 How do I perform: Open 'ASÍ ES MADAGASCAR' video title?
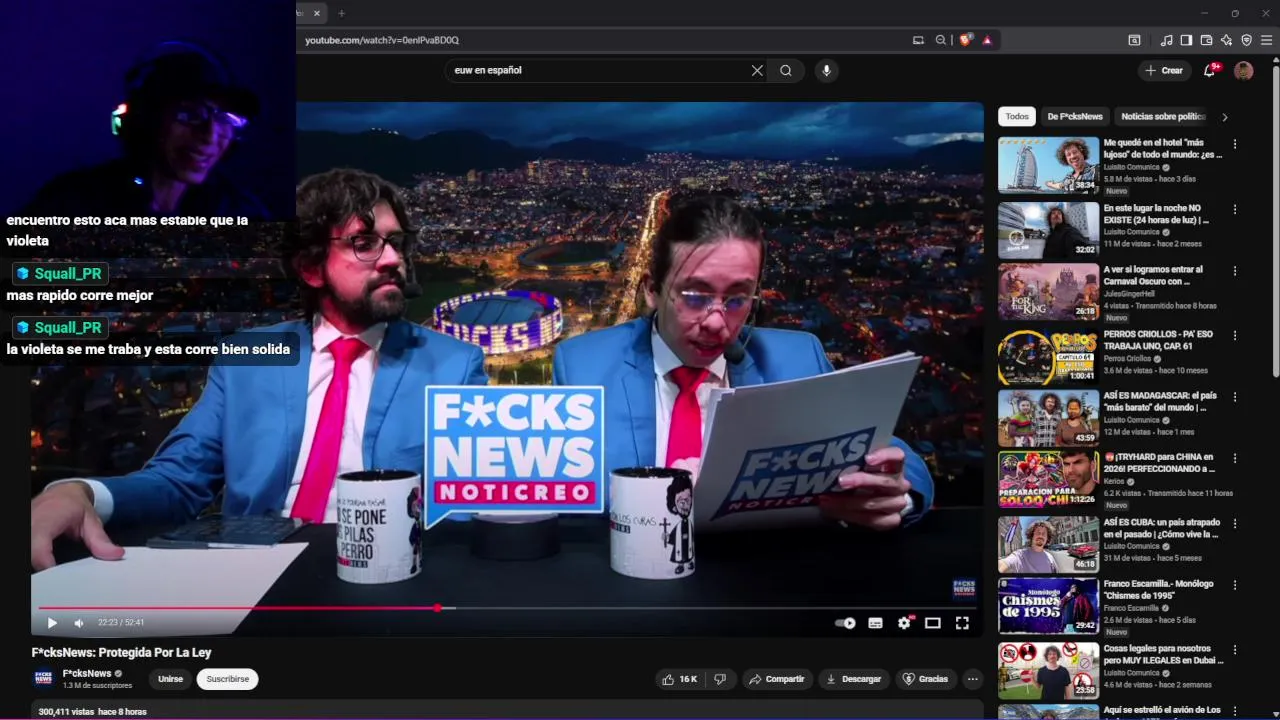click(1160, 401)
